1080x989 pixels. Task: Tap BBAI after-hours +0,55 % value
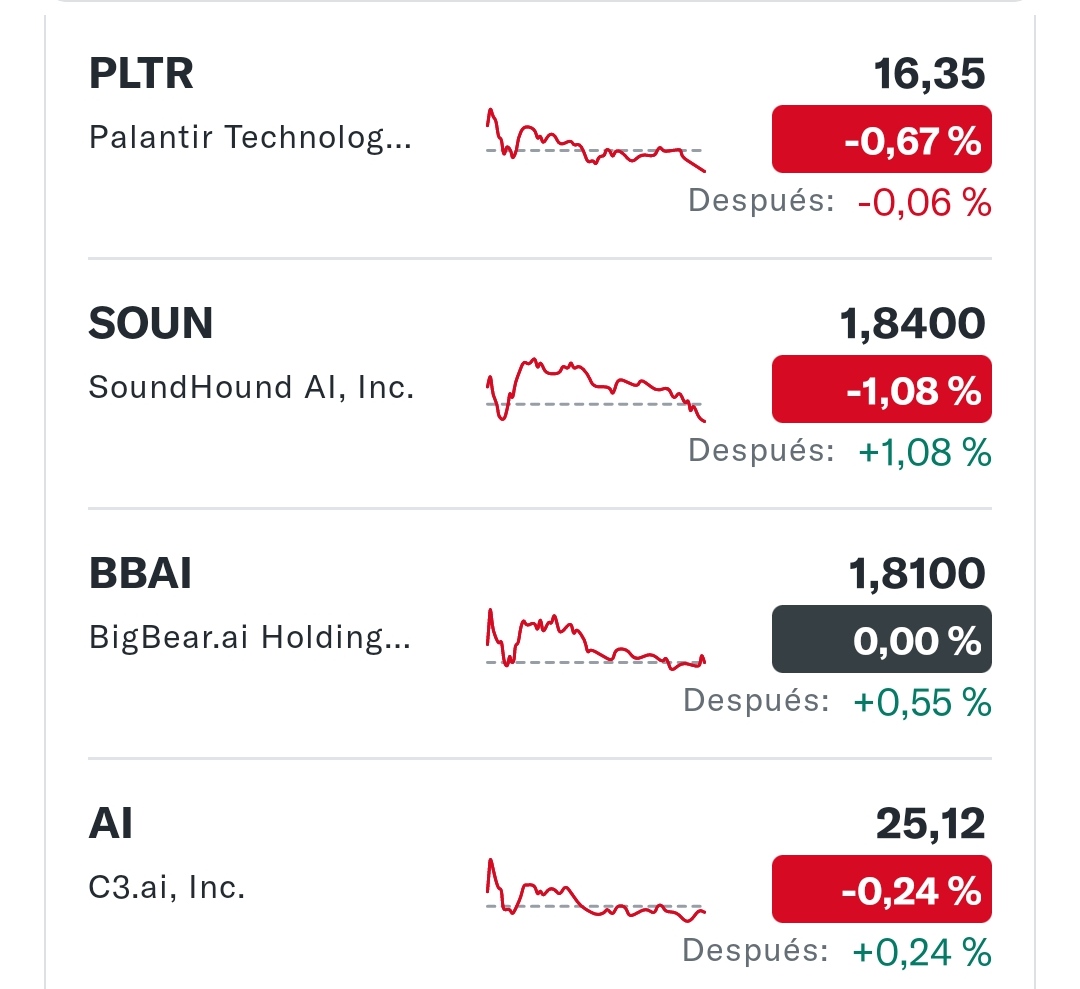922,702
